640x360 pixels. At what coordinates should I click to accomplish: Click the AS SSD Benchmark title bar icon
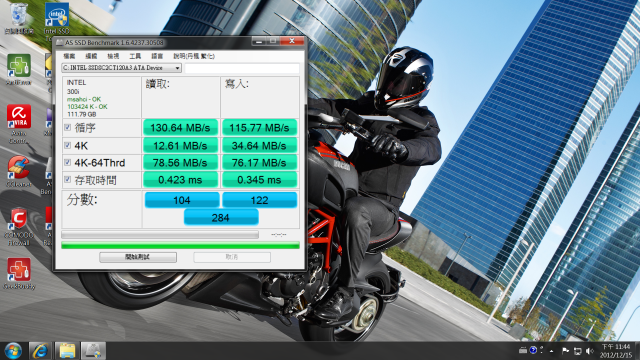click(60, 42)
